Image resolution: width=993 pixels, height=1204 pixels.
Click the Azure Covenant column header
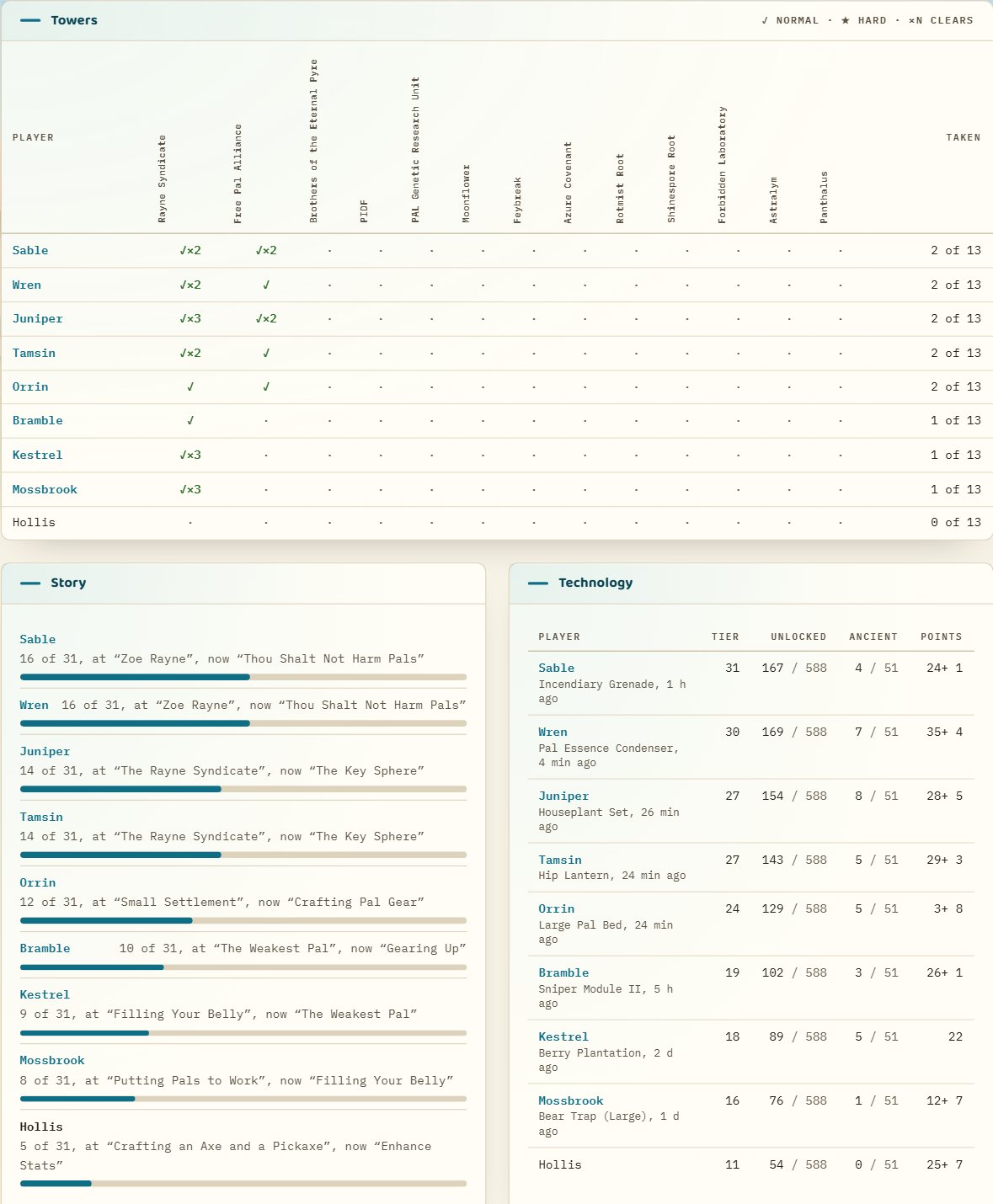(x=569, y=182)
